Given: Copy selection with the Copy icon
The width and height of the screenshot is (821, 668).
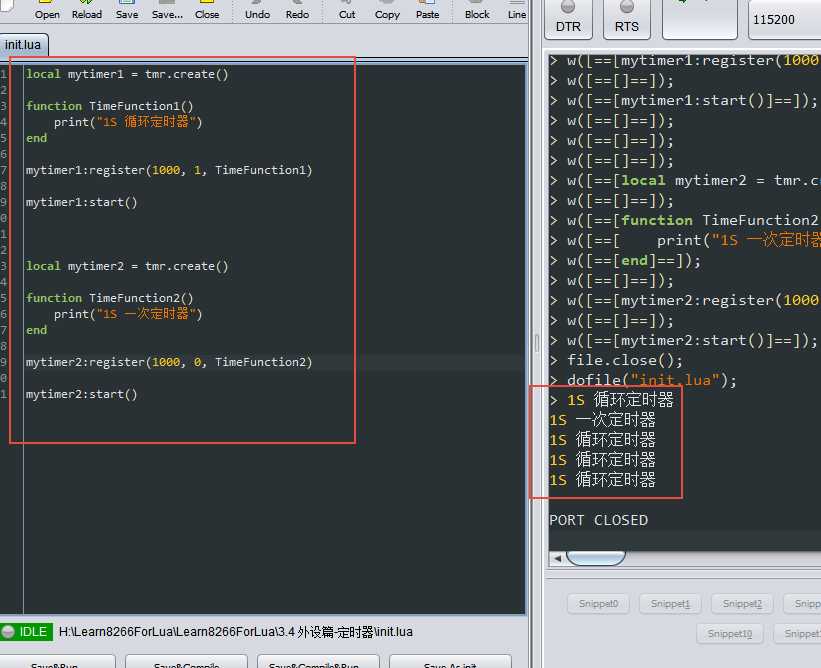Looking at the screenshot, I should [387, 10].
